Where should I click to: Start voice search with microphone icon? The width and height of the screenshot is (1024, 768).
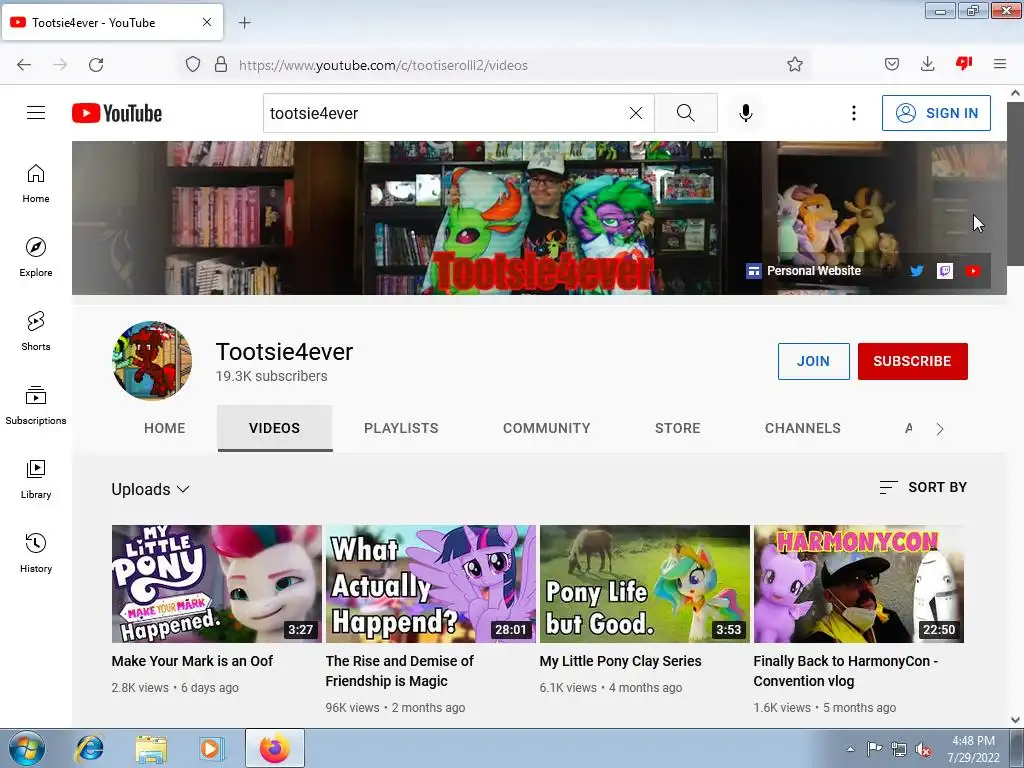[x=746, y=113]
